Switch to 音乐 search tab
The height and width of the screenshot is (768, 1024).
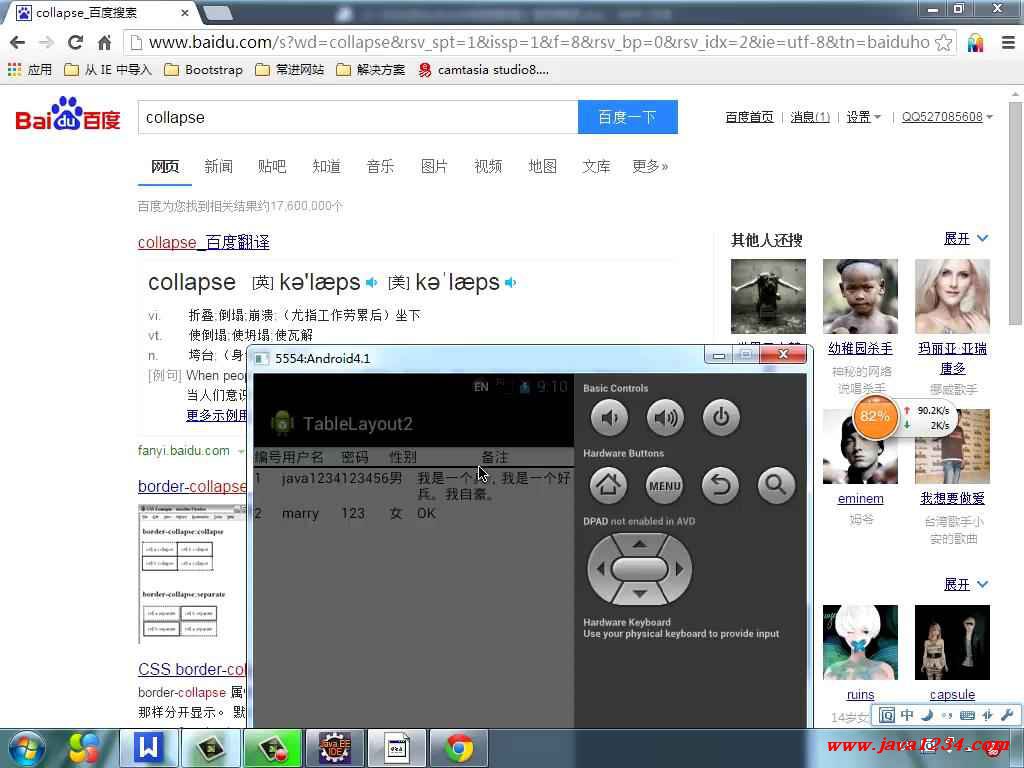380,166
